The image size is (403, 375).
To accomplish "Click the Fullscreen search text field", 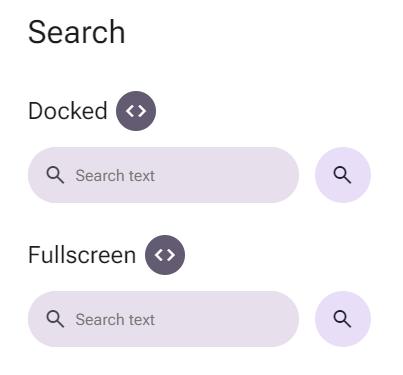I will tap(163, 319).
